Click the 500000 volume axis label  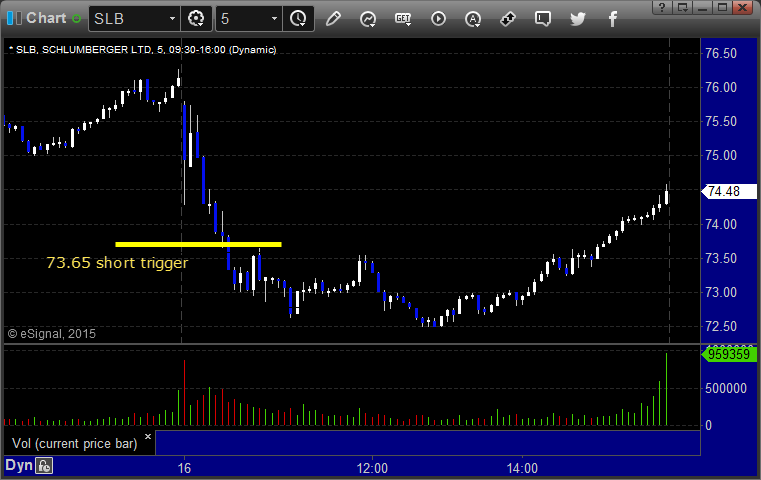726,388
